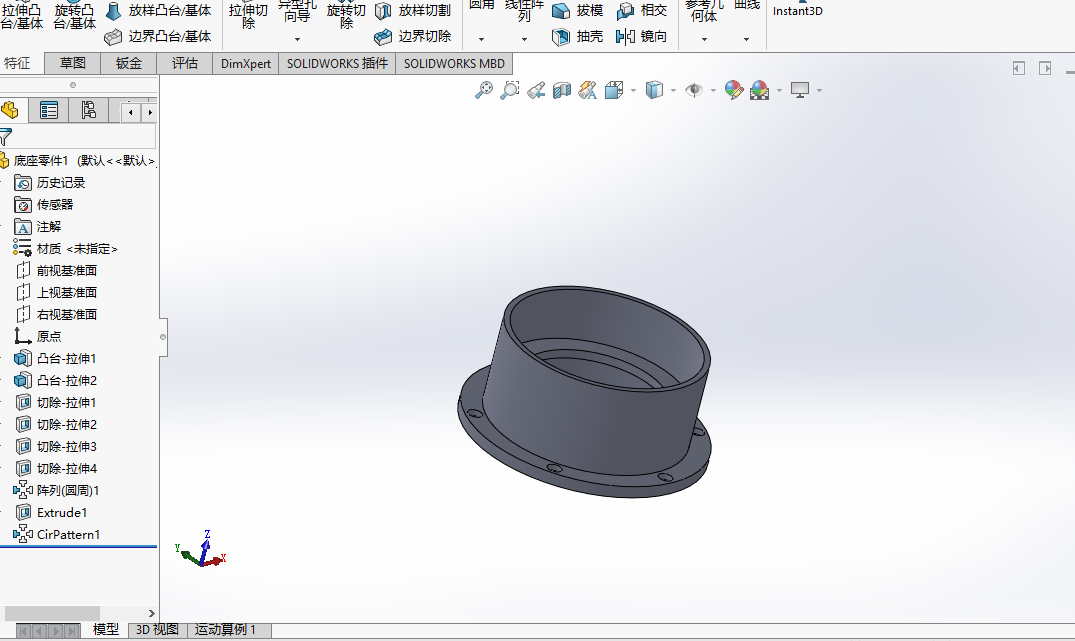Click the 拔模 draft tool
1075x641 pixels.
pyautogui.click(x=578, y=10)
